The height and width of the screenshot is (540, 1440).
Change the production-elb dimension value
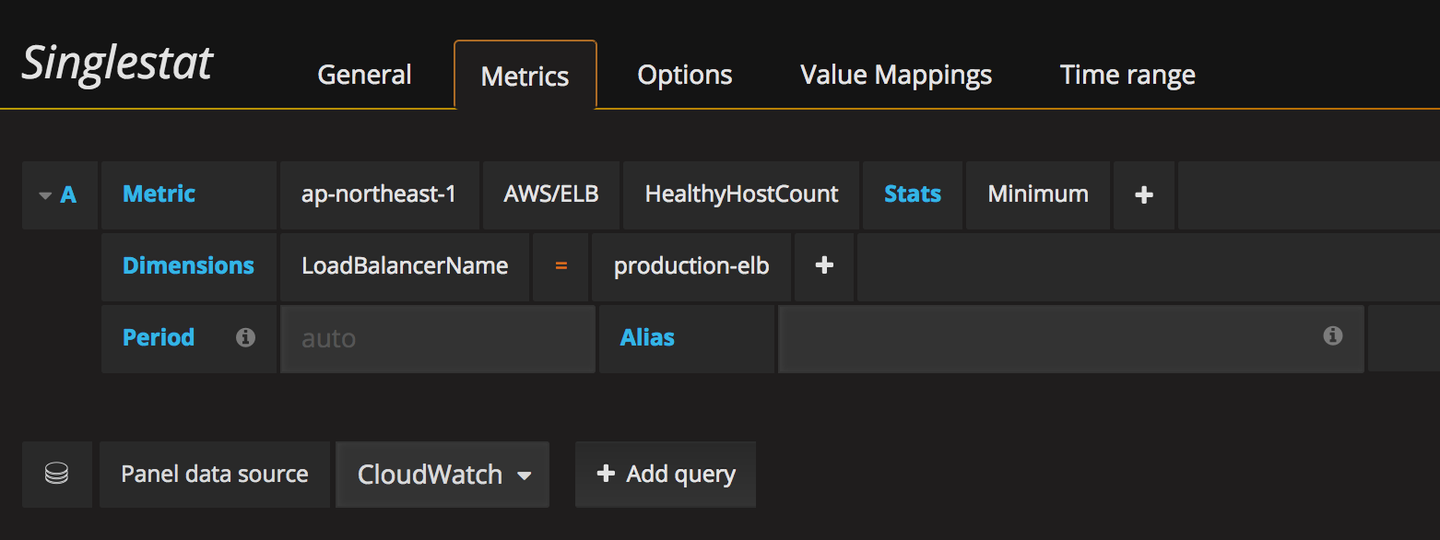click(691, 266)
